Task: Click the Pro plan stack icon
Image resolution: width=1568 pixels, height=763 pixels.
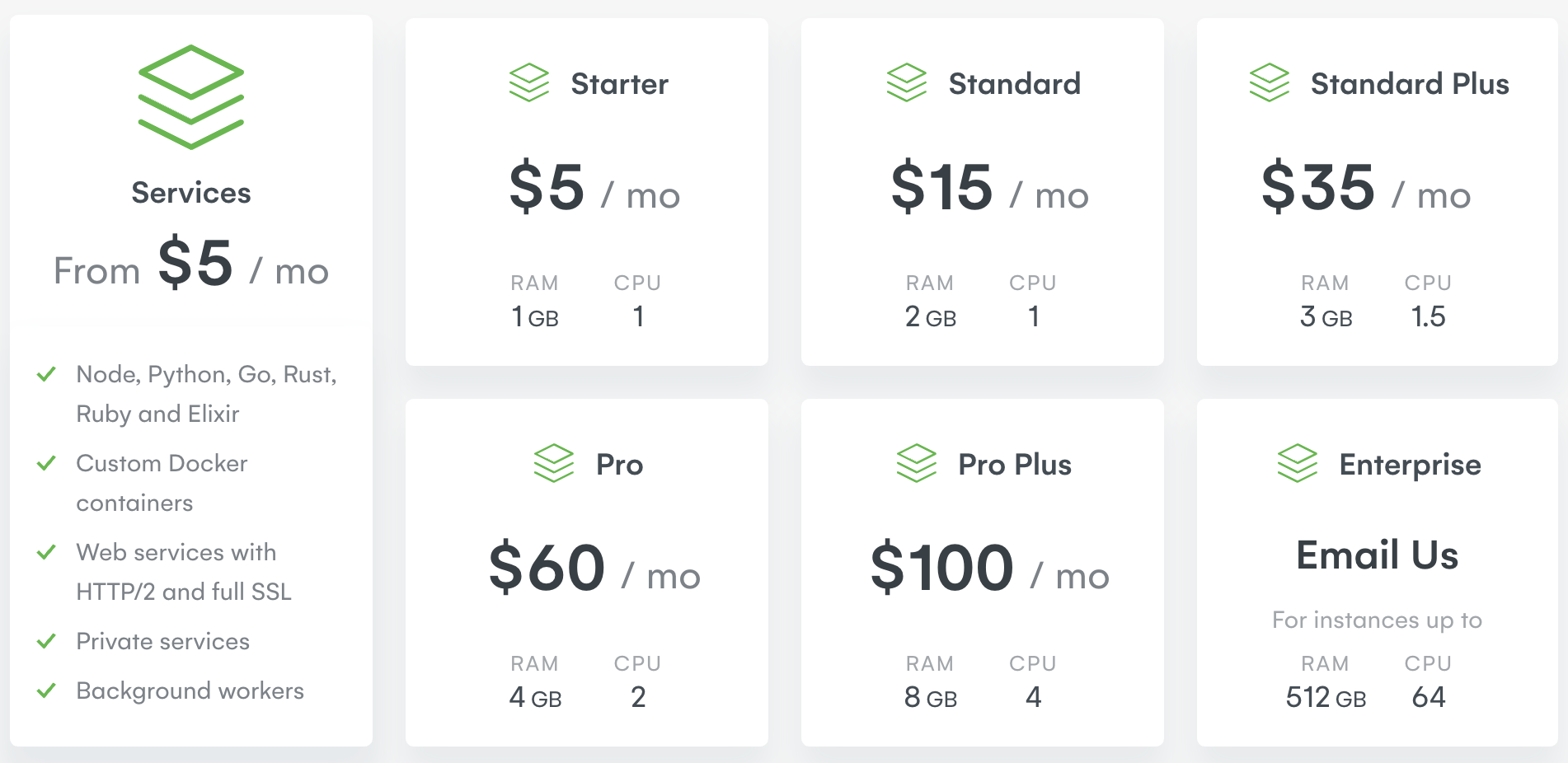Action: [x=554, y=463]
